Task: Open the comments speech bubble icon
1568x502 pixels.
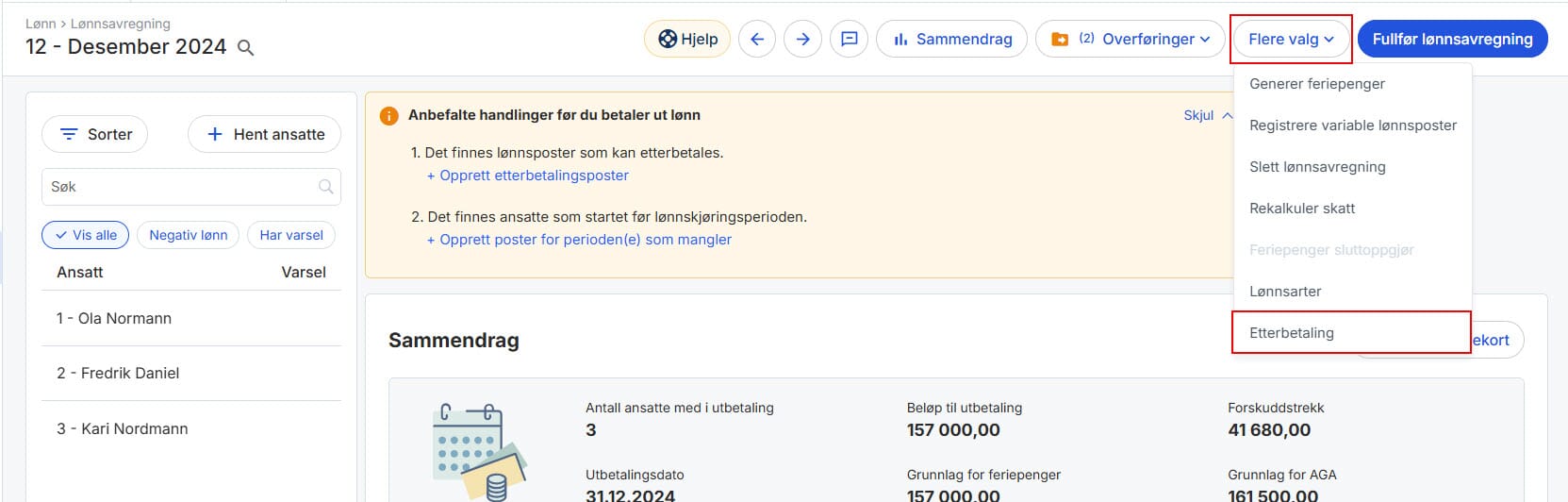Action: (x=849, y=40)
